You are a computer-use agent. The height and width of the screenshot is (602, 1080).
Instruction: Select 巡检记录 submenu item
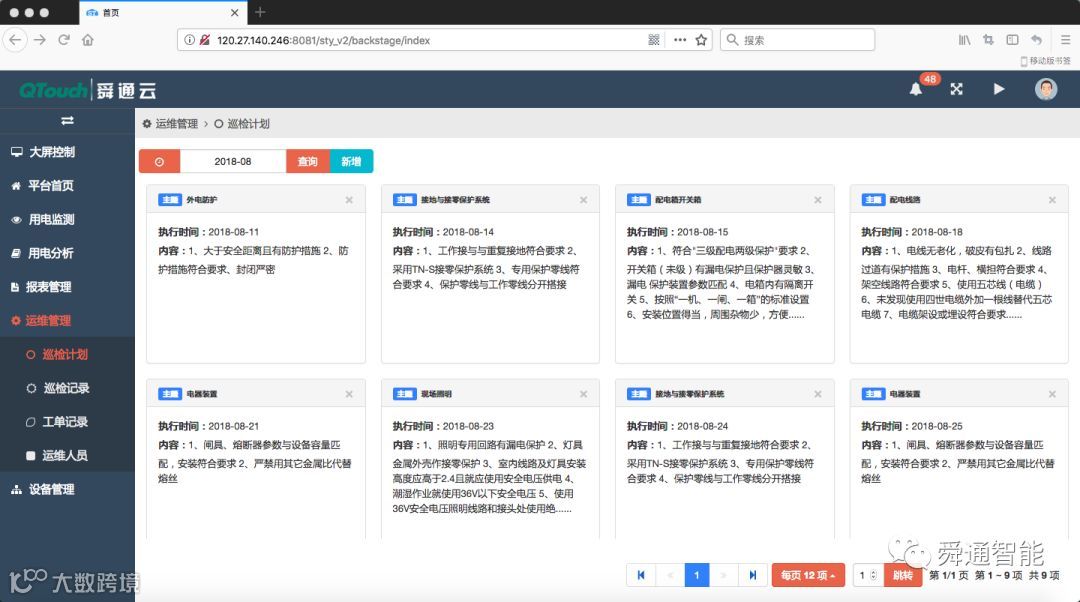[68, 388]
